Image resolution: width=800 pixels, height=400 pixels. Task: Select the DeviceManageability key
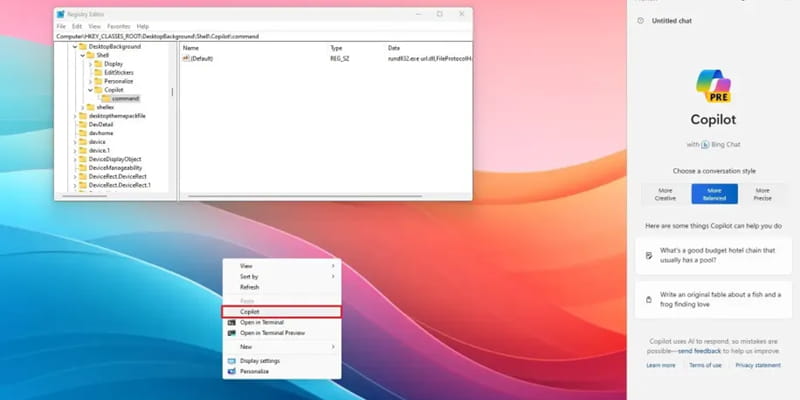tap(115, 168)
